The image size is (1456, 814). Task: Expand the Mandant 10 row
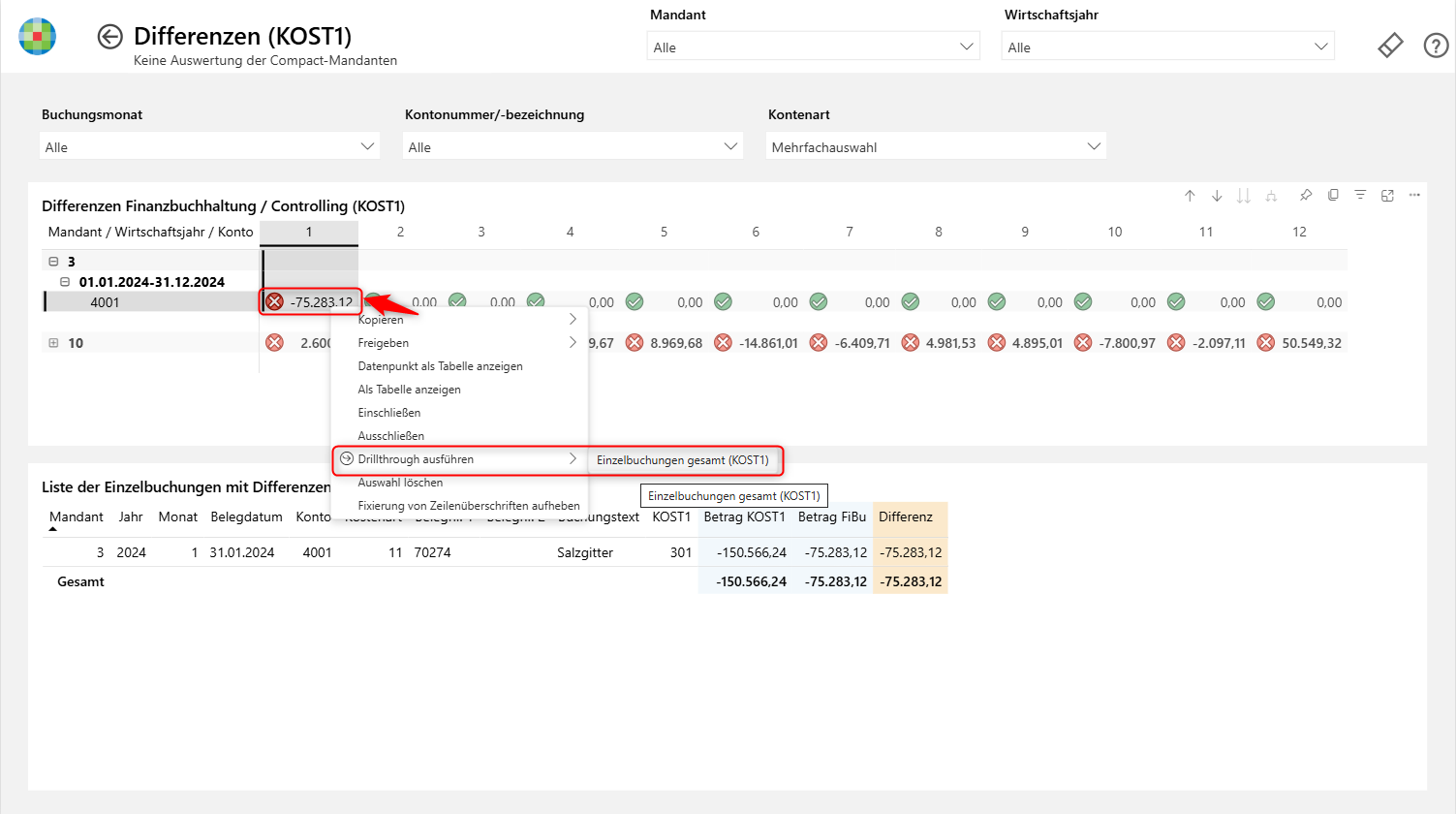click(x=52, y=342)
